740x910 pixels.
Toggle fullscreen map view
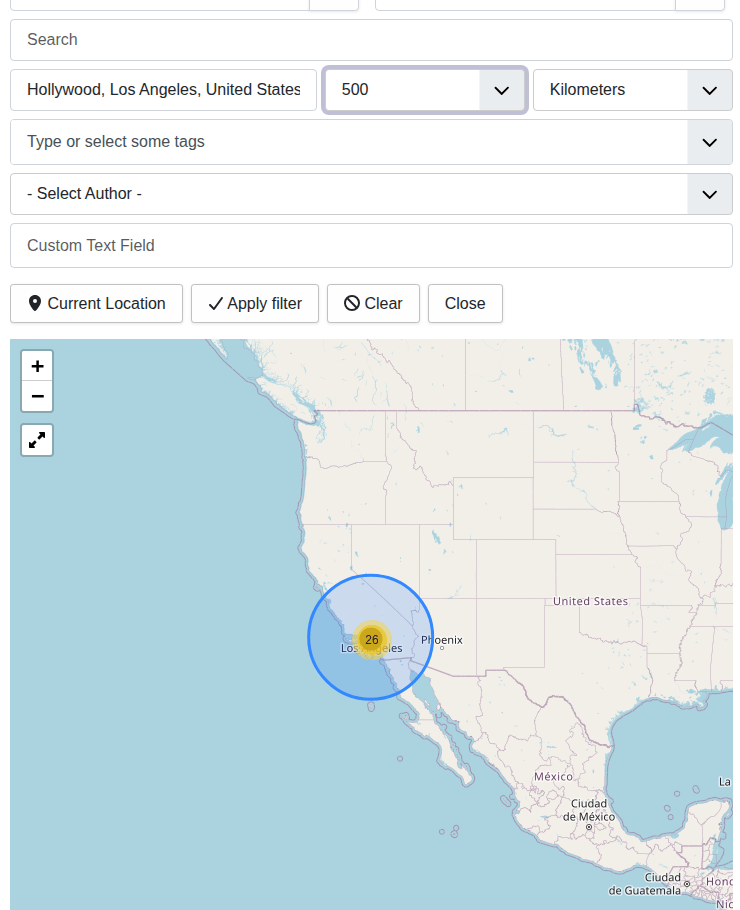point(37,440)
